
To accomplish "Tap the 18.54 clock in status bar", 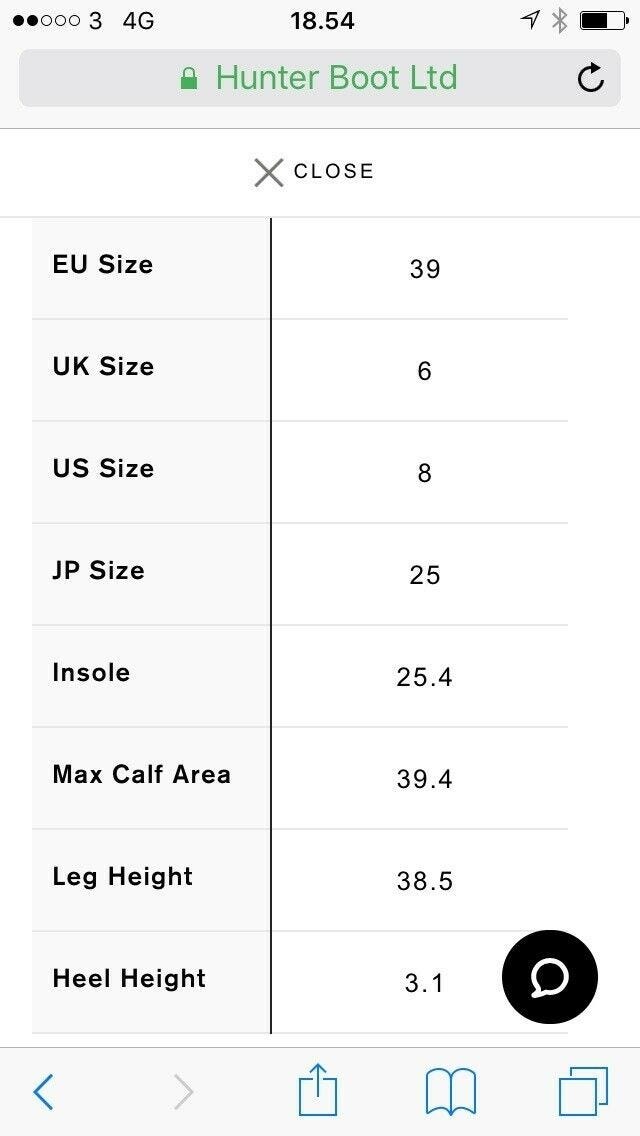I will (322, 20).
